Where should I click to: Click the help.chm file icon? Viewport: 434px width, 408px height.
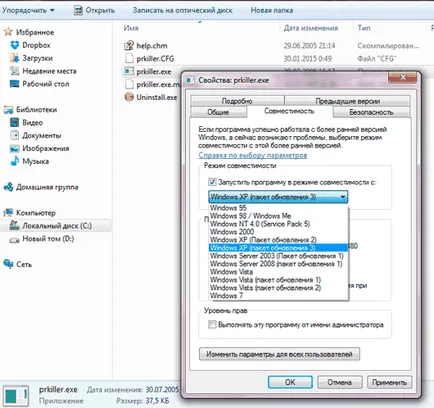click(129, 46)
